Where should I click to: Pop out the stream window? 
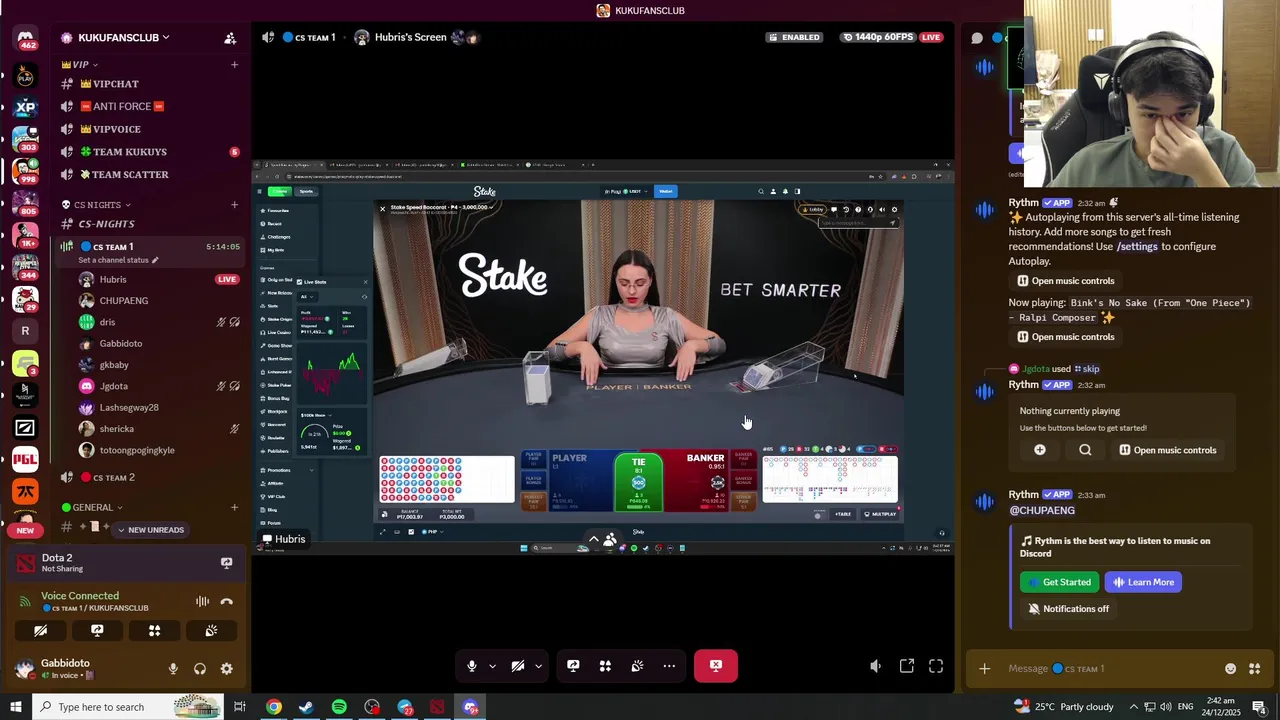907,666
